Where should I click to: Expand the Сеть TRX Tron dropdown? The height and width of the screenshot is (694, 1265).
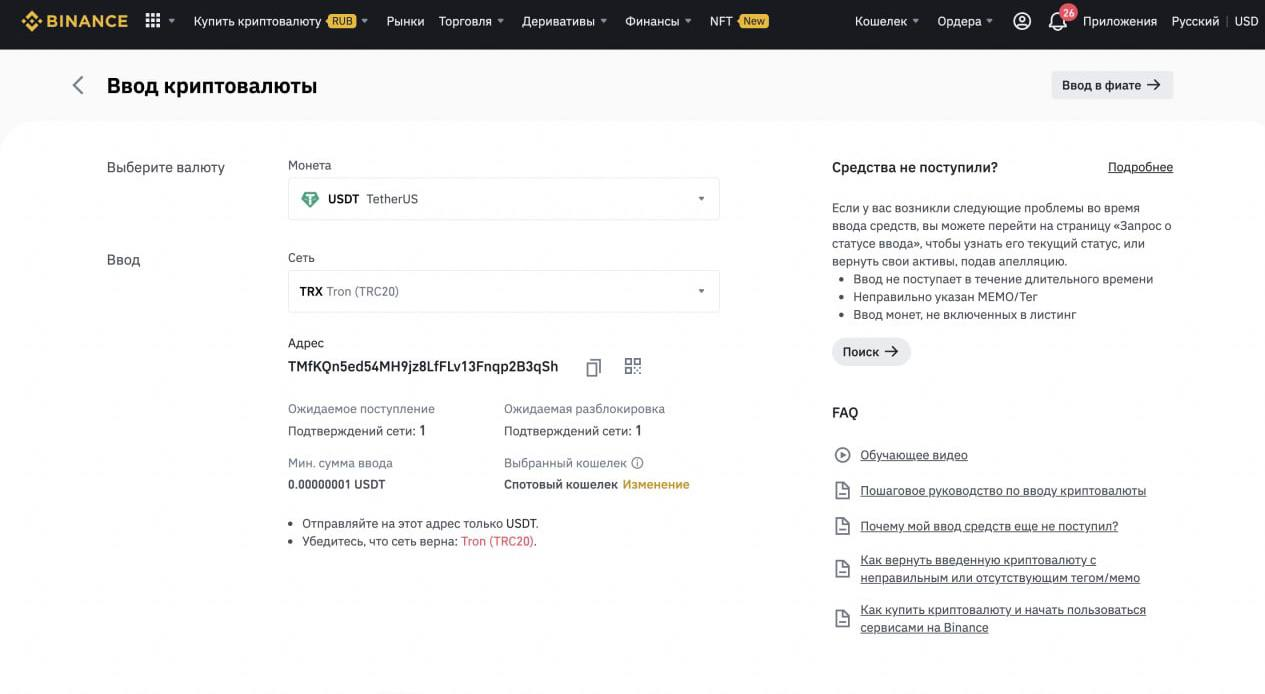503,291
